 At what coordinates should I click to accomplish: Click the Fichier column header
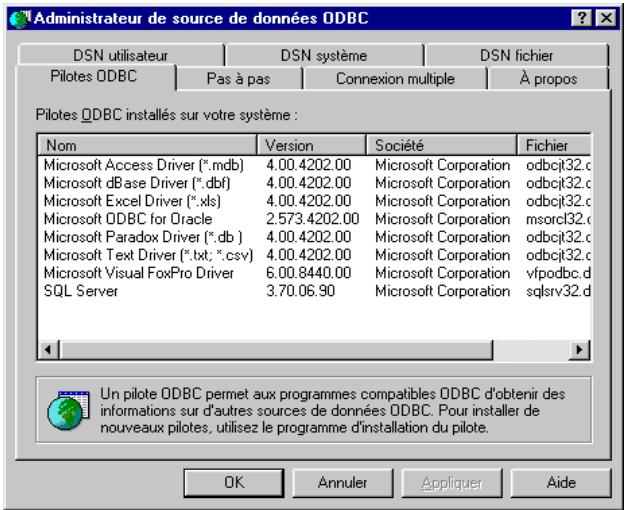(554, 145)
